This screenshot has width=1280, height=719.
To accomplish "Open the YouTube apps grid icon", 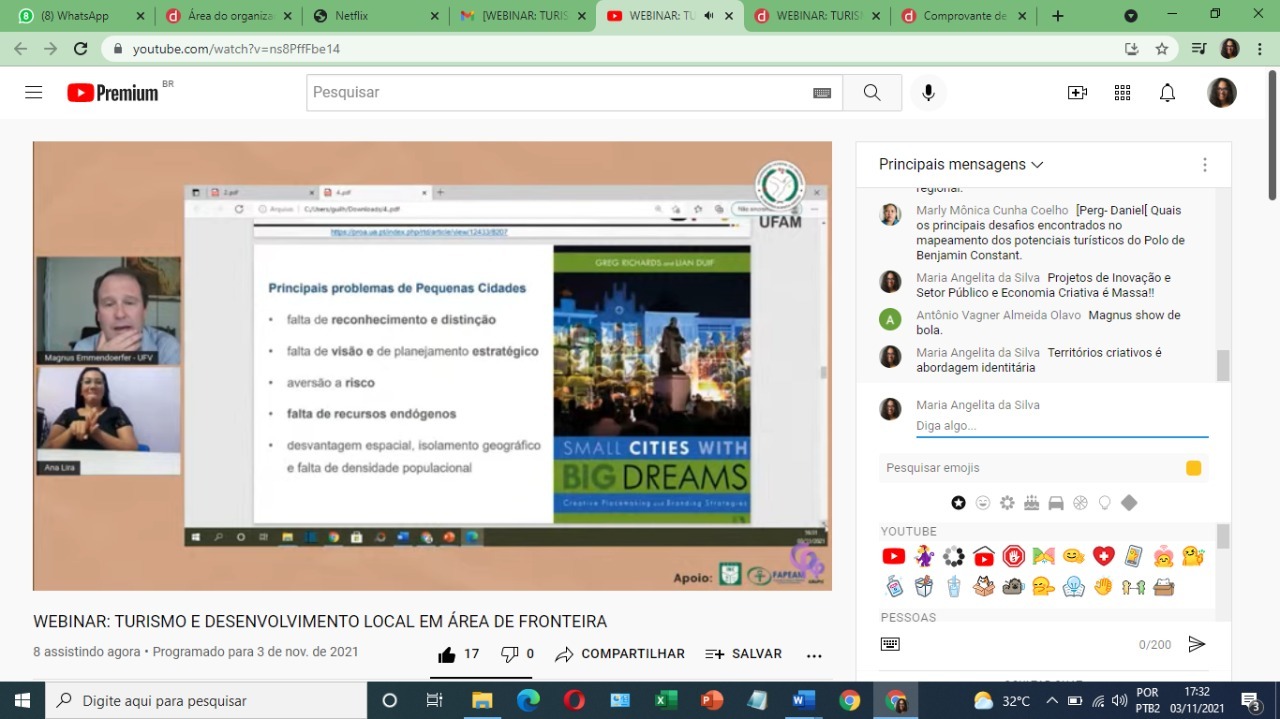I will [1122, 93].
